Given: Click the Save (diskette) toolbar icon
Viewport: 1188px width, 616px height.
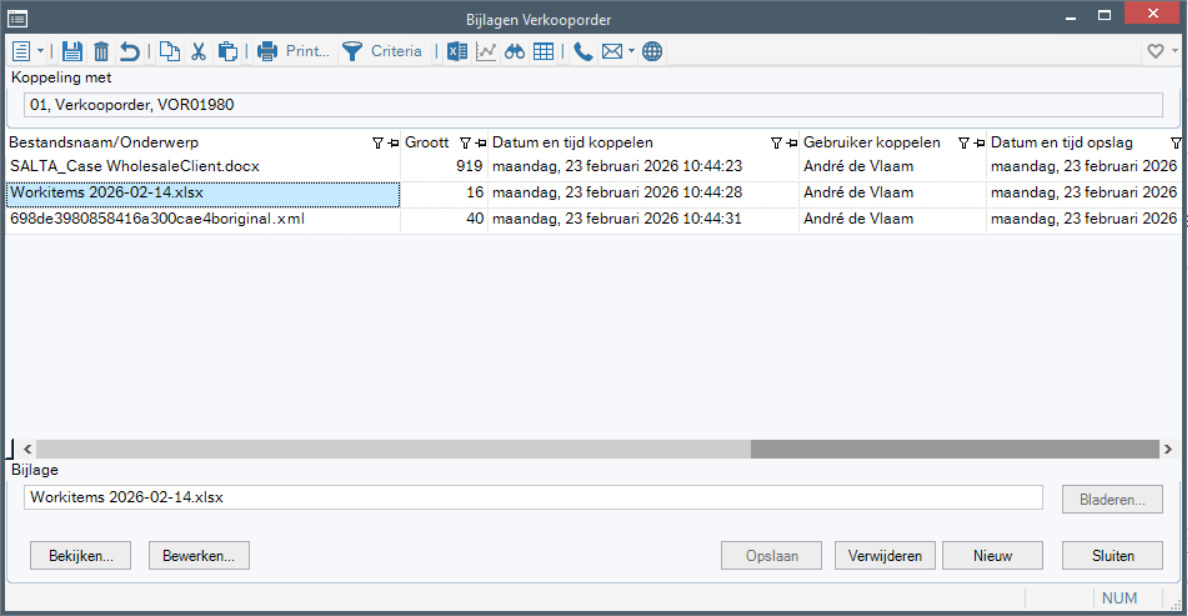Looking at the screenshot, I should (72, 52).
